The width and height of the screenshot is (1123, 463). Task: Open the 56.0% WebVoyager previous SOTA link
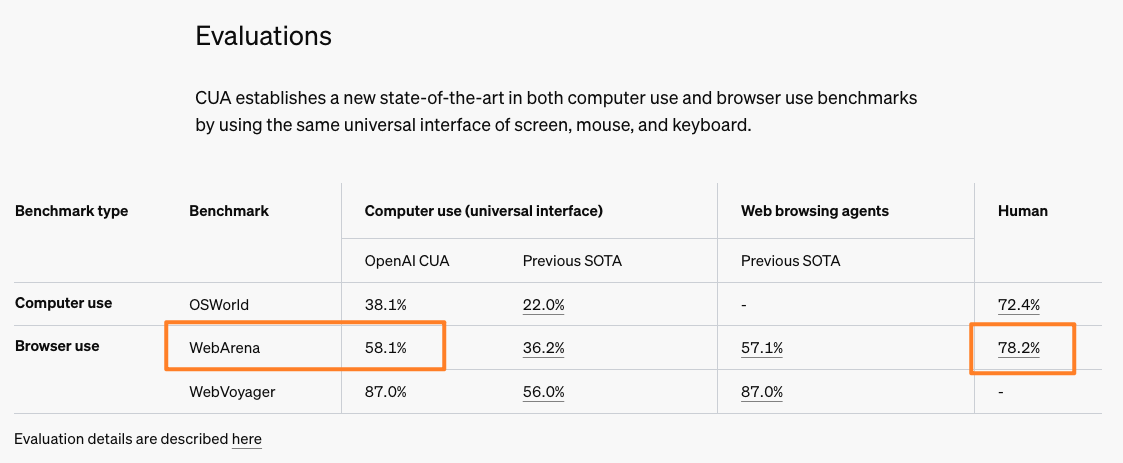(543, 392)
